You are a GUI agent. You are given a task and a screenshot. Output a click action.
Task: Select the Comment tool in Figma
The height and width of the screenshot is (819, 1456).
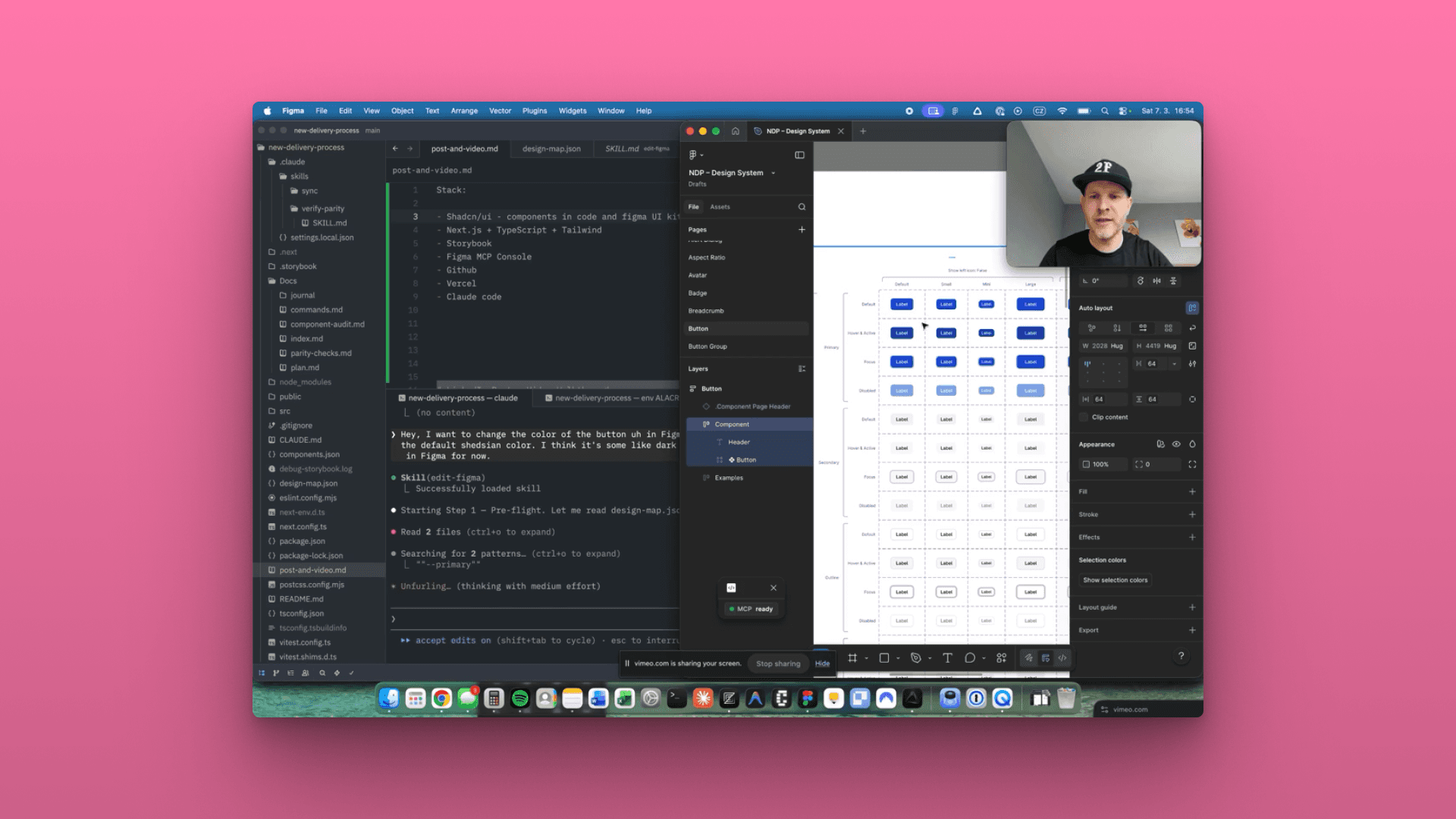(970, 658)
